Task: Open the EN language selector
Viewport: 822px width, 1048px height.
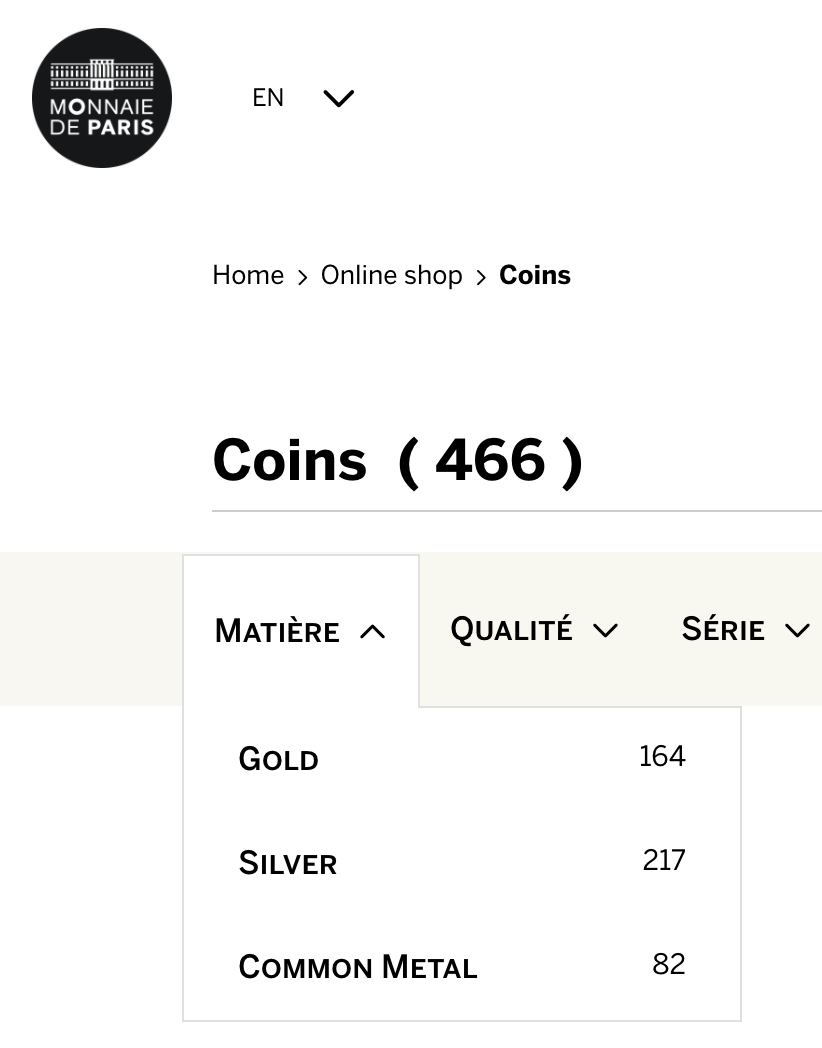Action: pos(268,98)
